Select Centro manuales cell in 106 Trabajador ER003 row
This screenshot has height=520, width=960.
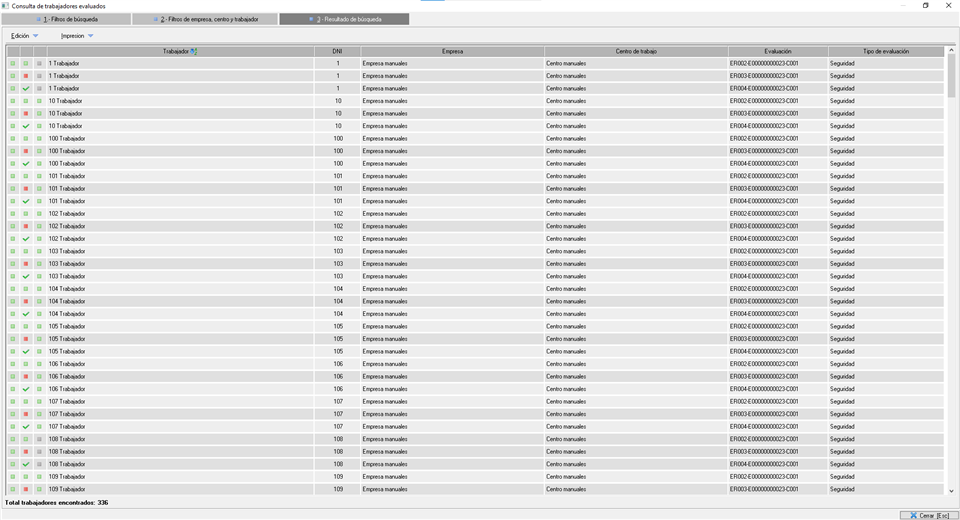click(636, 377)
